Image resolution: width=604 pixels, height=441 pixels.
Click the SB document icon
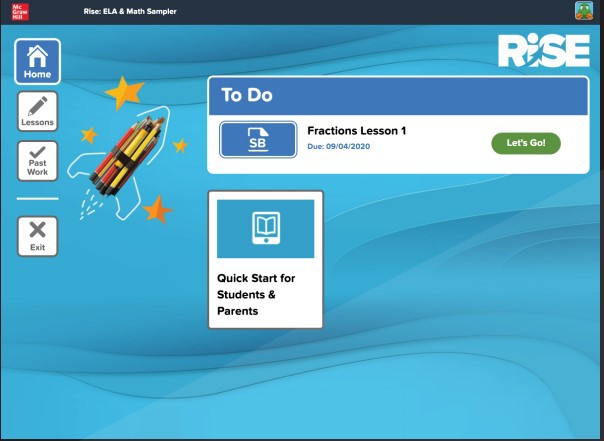click(x=258, y=140)
